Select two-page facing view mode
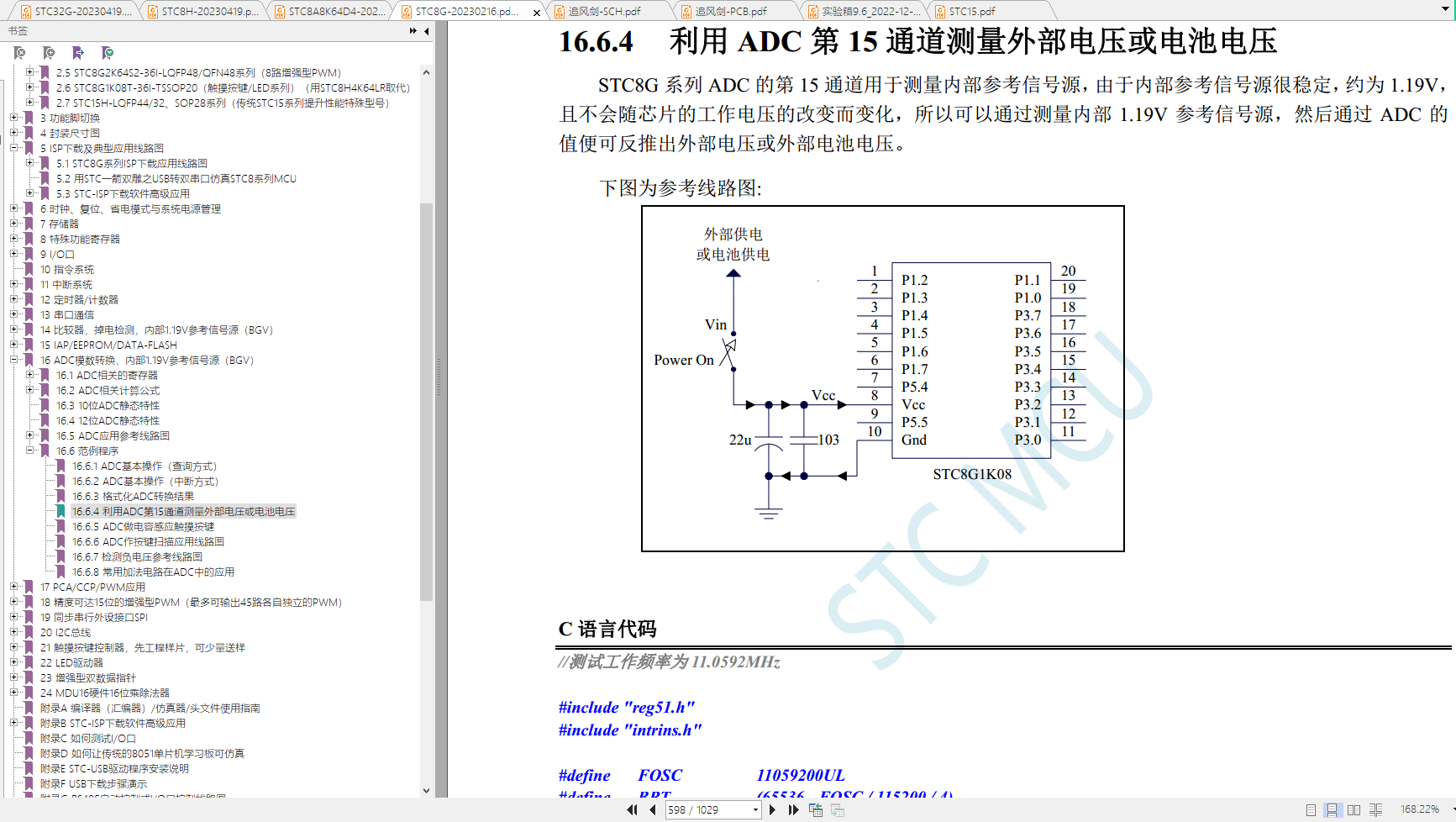The width and height of the screenshot is (1456, 822). coord(1354,810)
